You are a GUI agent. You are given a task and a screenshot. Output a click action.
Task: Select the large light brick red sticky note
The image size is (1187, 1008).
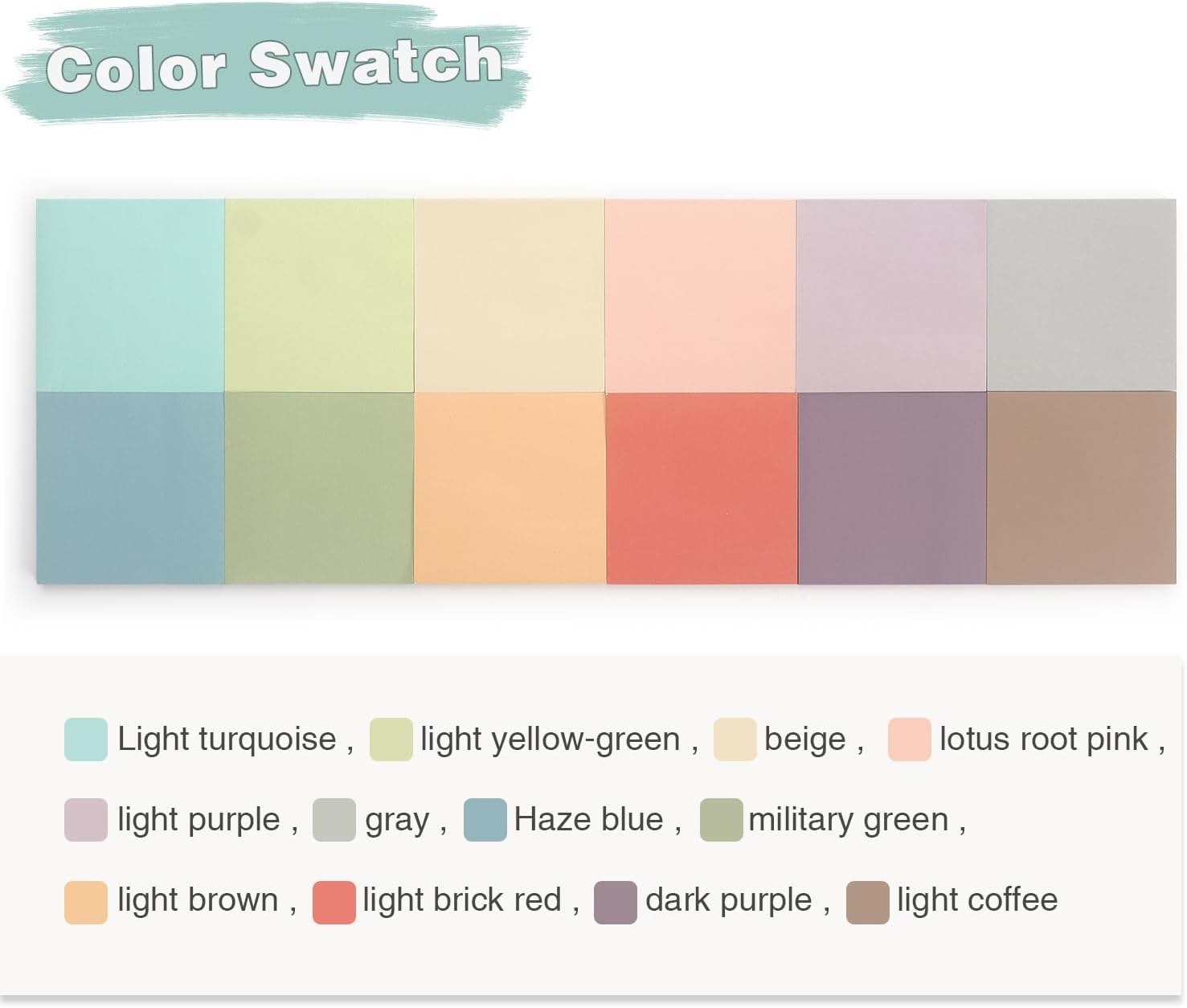701,488
